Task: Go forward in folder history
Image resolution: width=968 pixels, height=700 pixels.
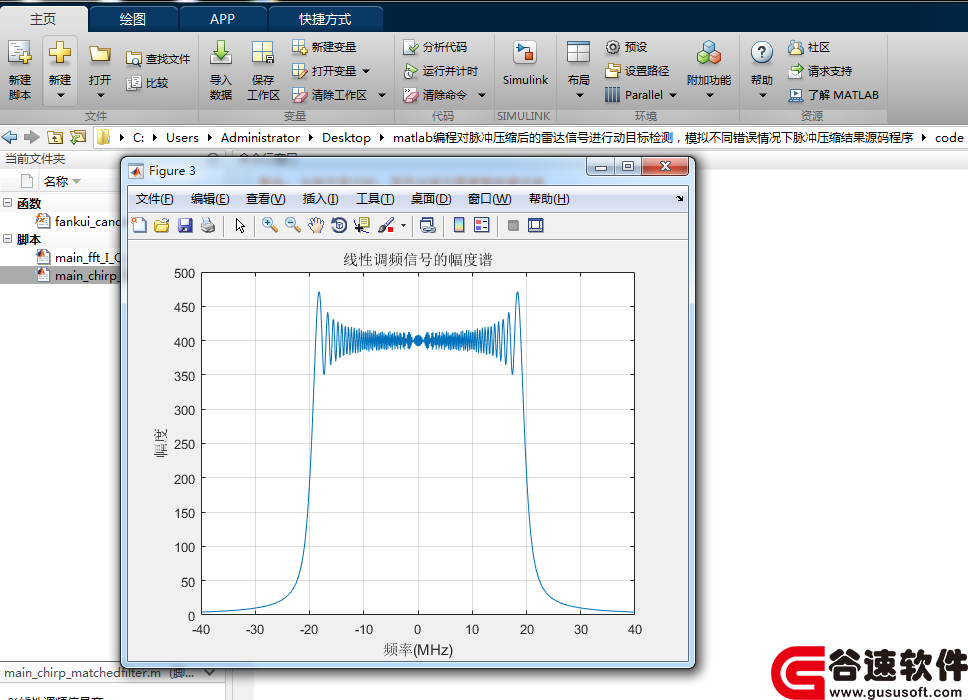Action: tap(31, 137)
